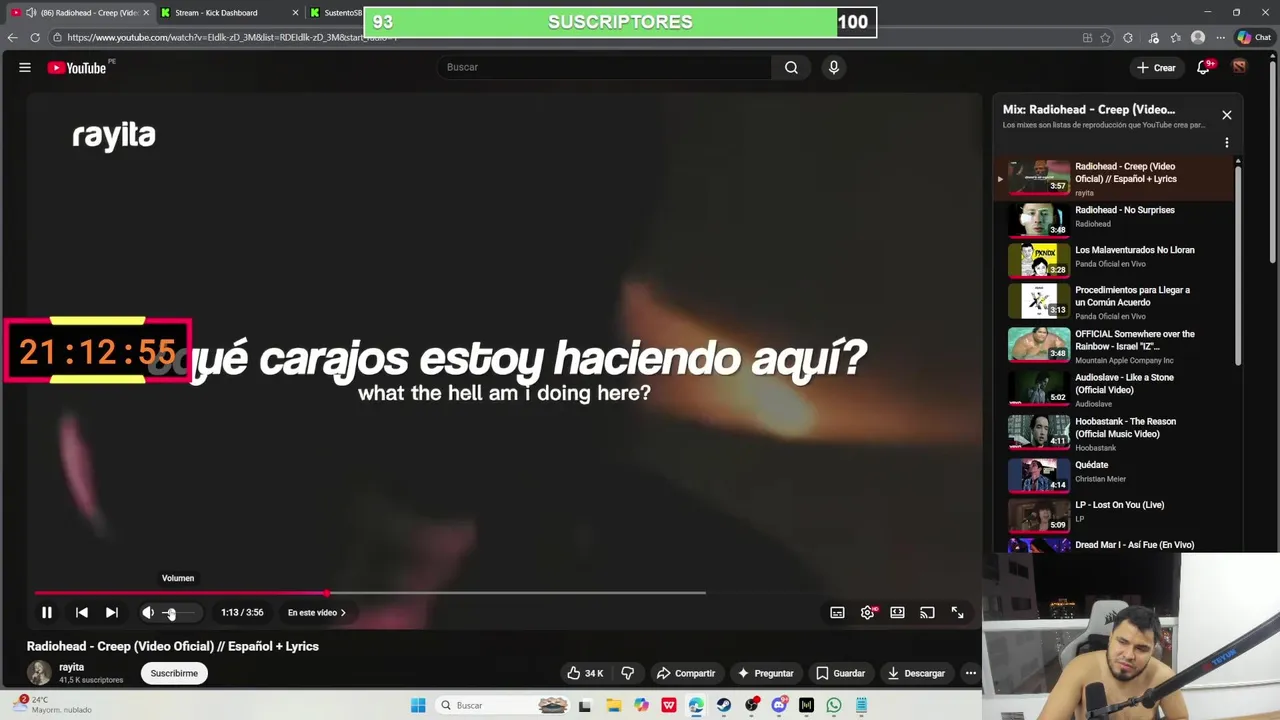
Task: Click the Preguntar button
Action: point(765,673)
